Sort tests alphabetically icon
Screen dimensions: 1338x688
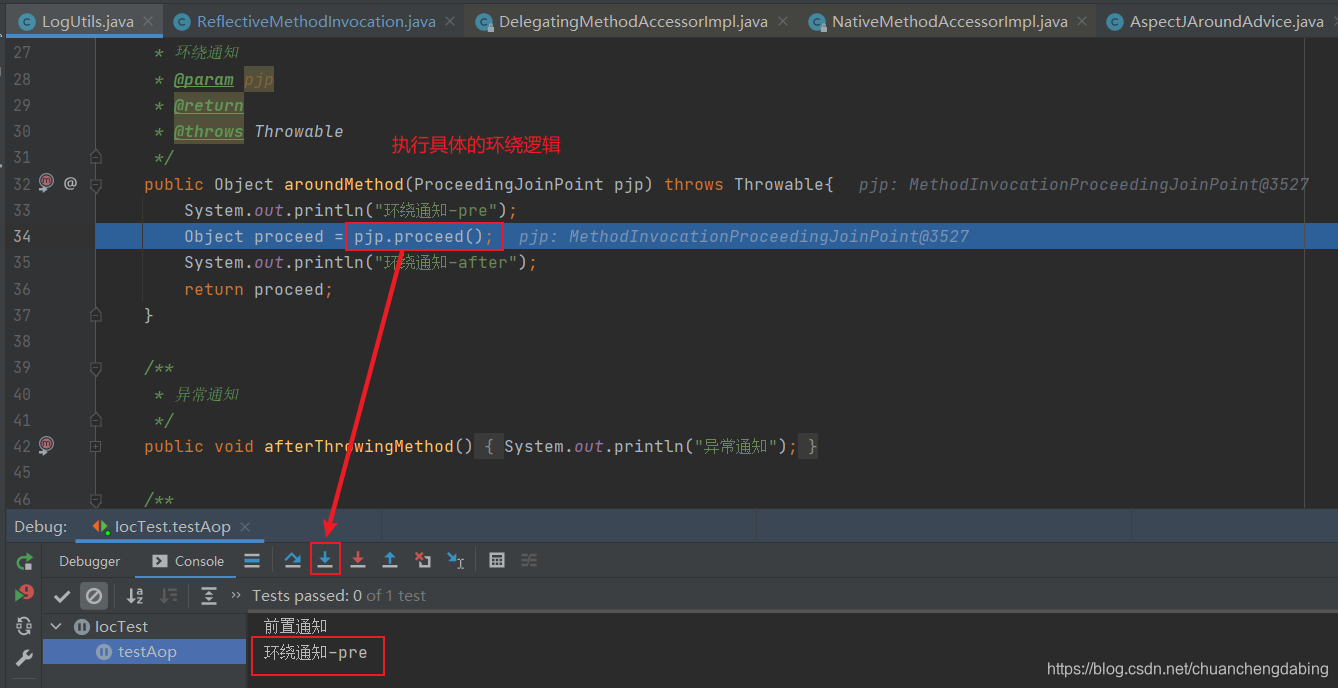pos(135,596)
